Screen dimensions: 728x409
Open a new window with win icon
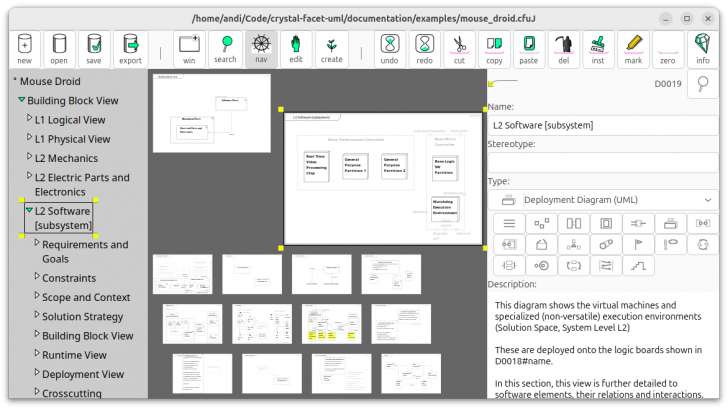189,49
